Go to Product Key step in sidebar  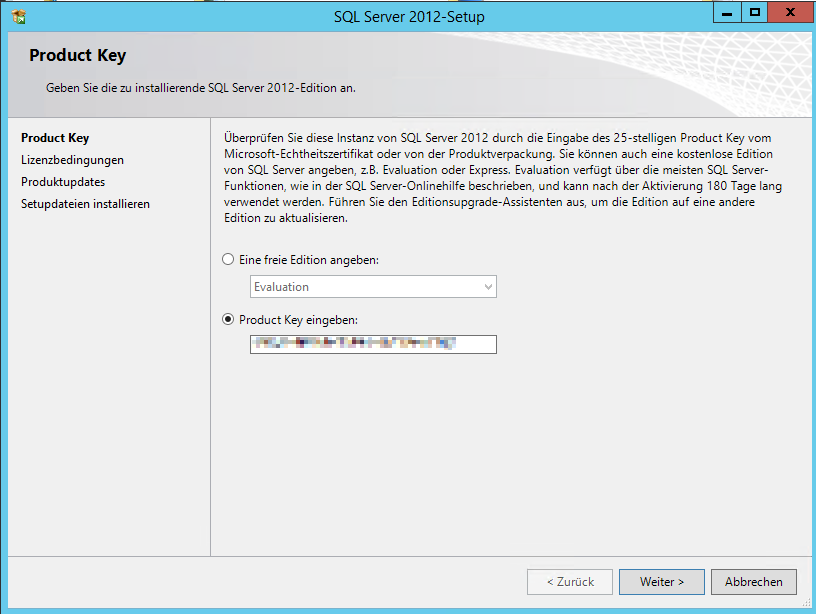[55, 138]
